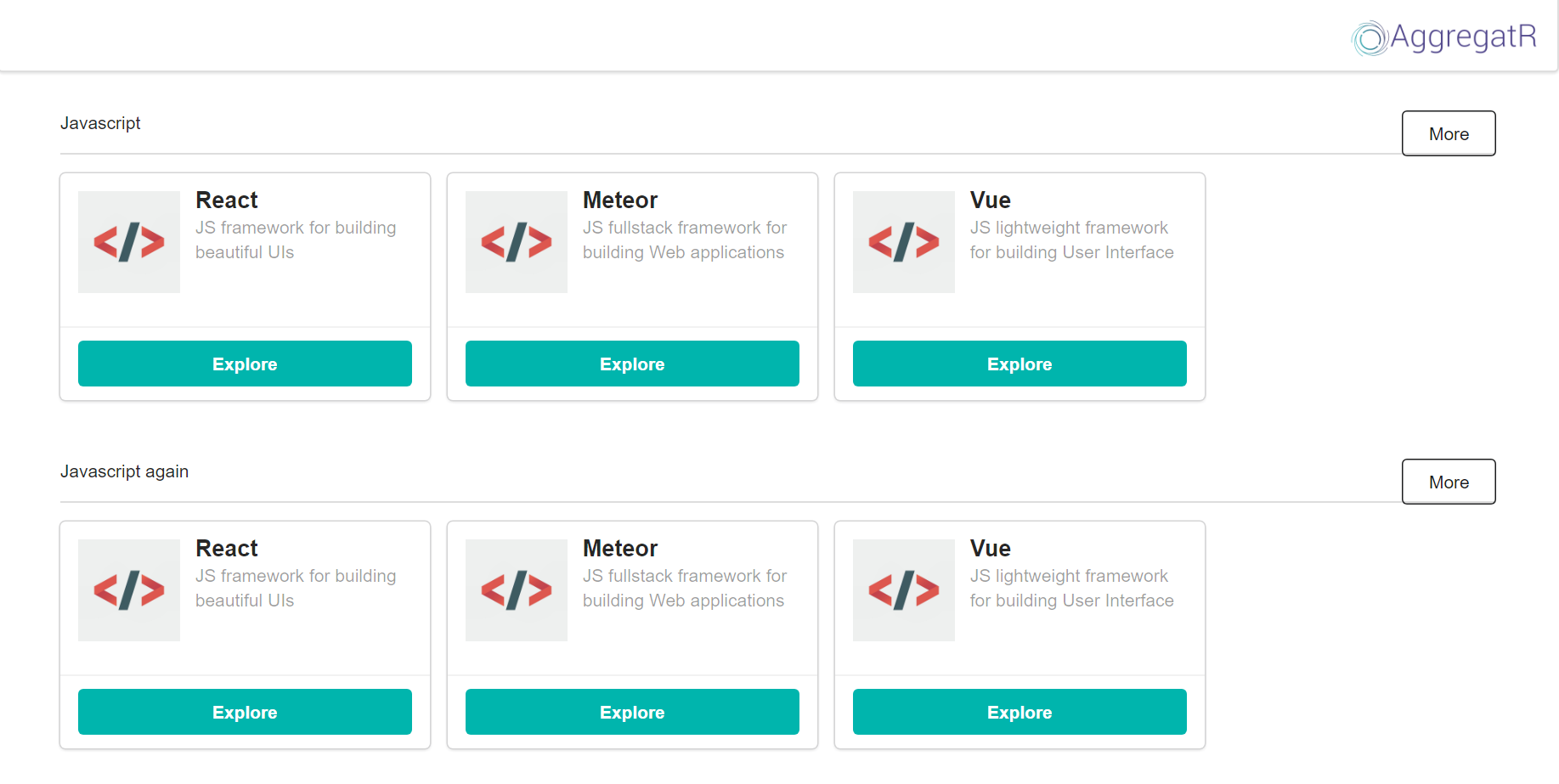Click the AggregatR swirl logo icon
Image resolution: width=1559 pixels, height=784 pixels.
(x=1370, y=38)
